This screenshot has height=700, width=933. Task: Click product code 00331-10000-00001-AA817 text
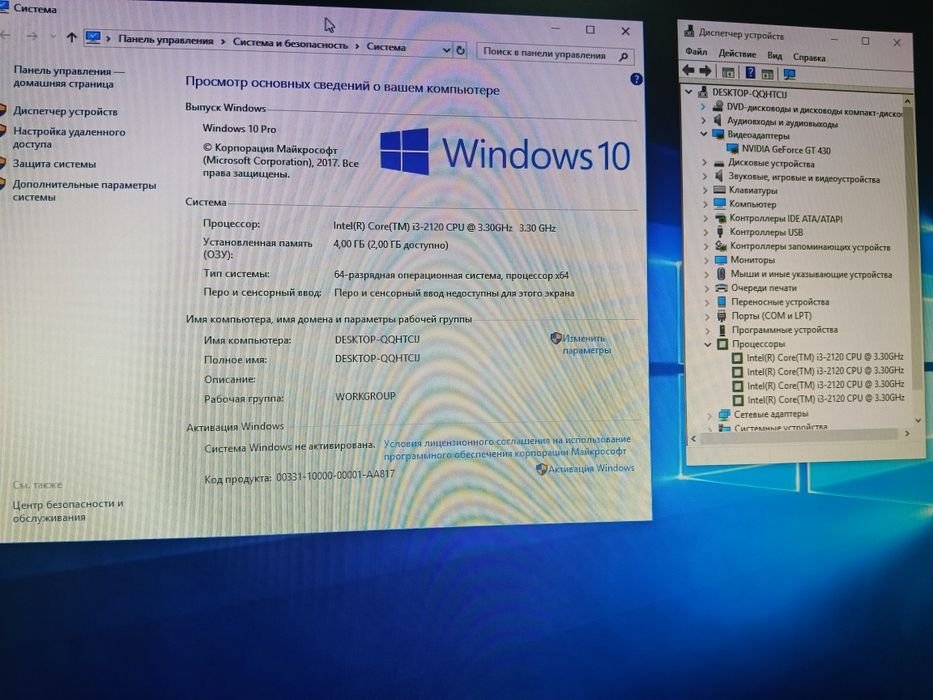point(335,476)
